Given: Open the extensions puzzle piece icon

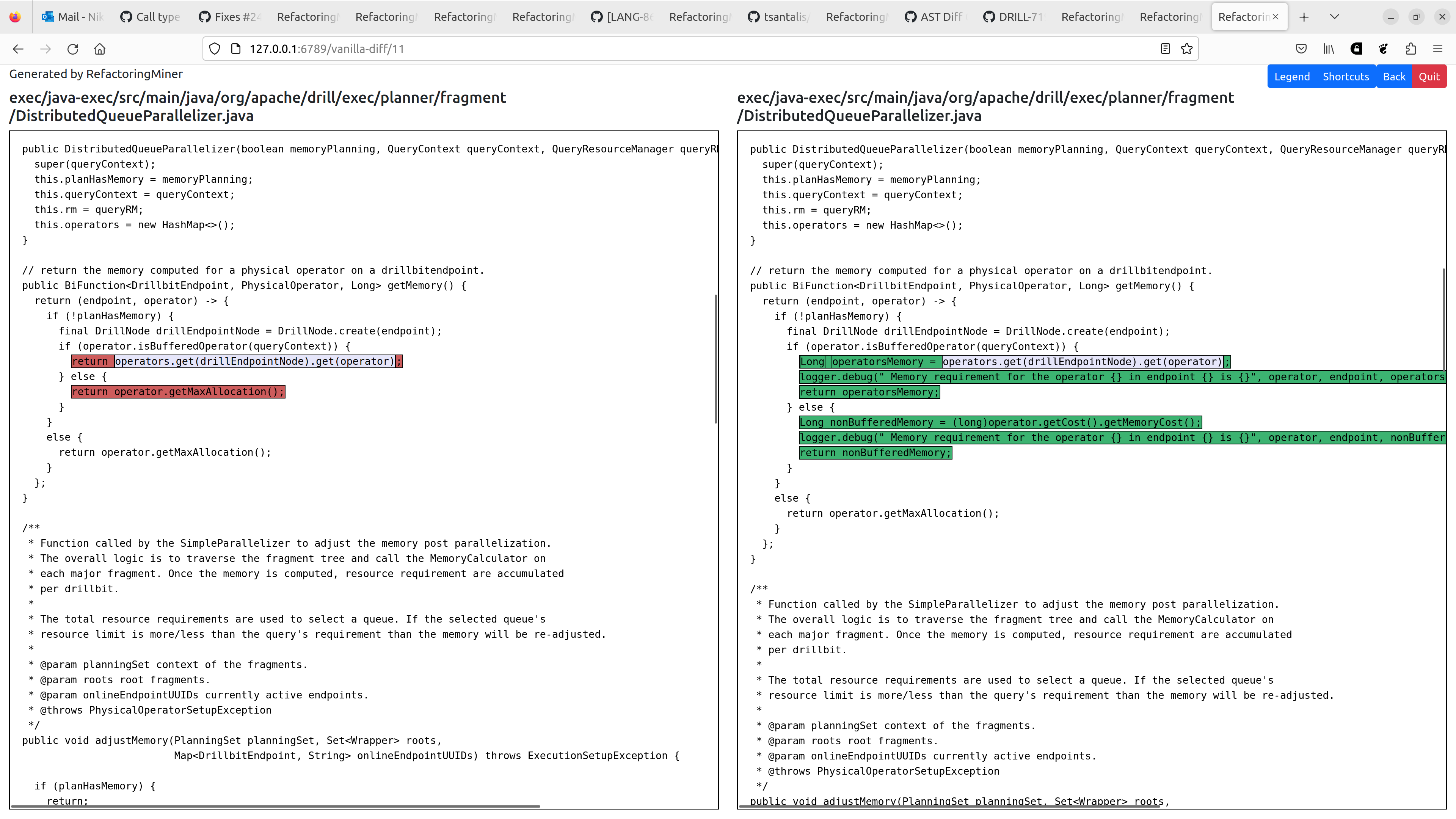Looking at the screenshot, I should point(1411,49).
